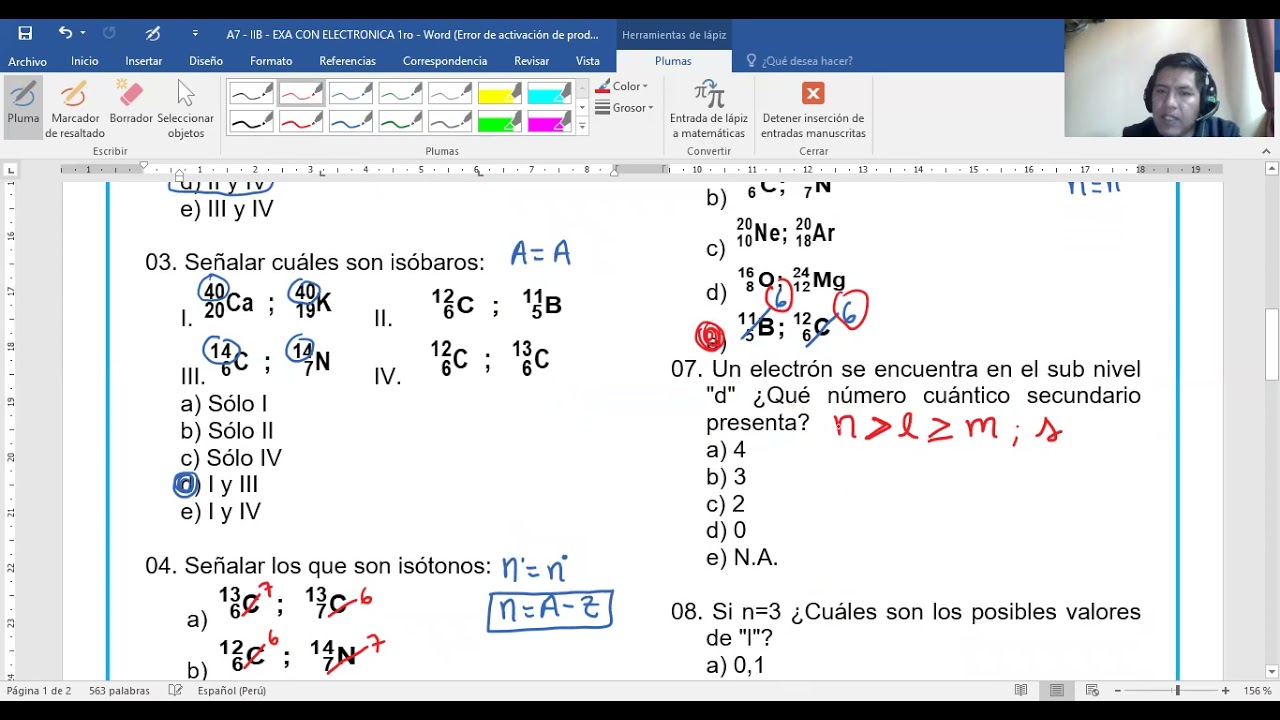Pick the thick blue pen in the bottom row
This screenshot has height=720, width=1280.
tap(351, 122)
